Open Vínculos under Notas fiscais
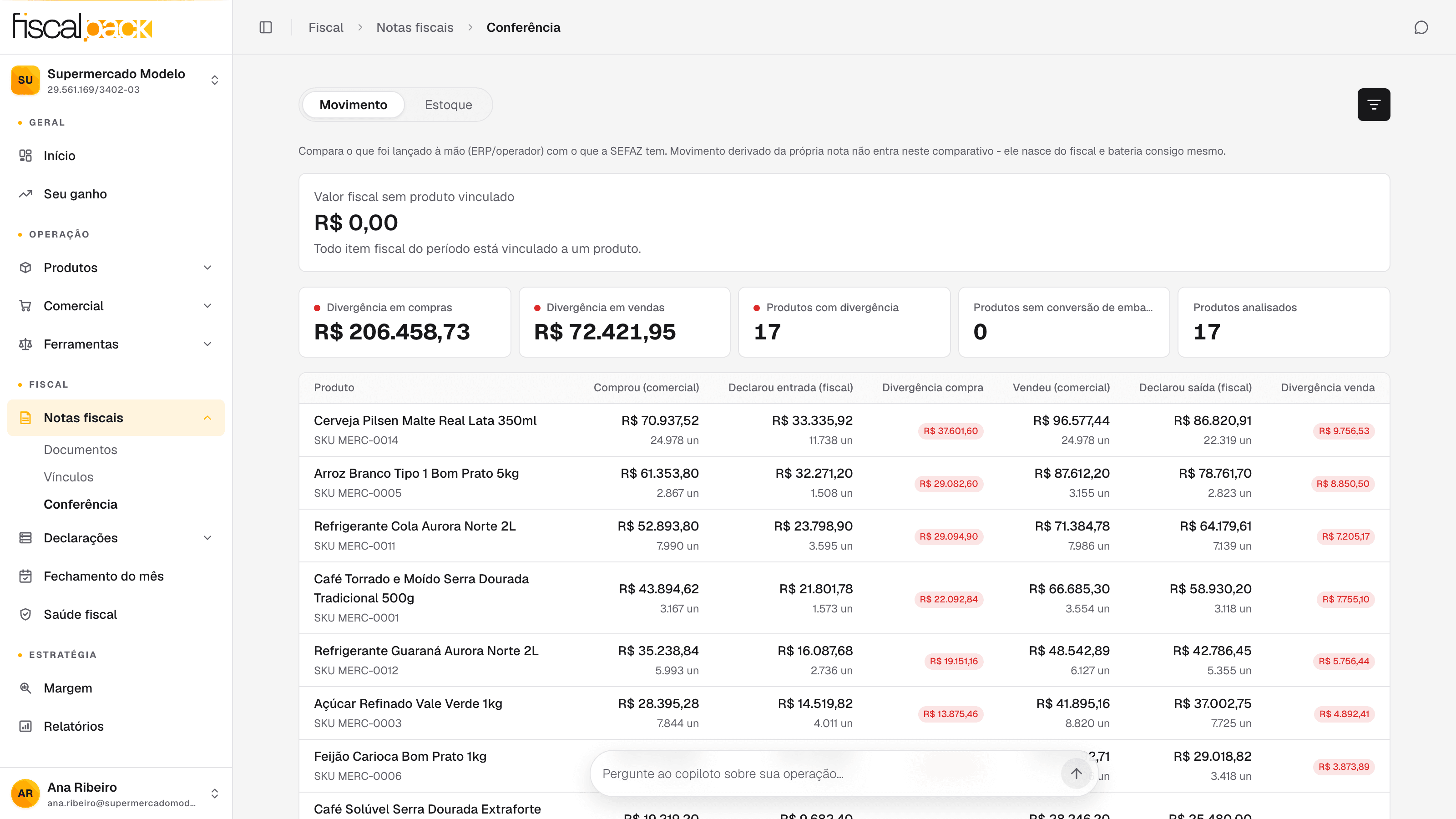 (68, 477)
